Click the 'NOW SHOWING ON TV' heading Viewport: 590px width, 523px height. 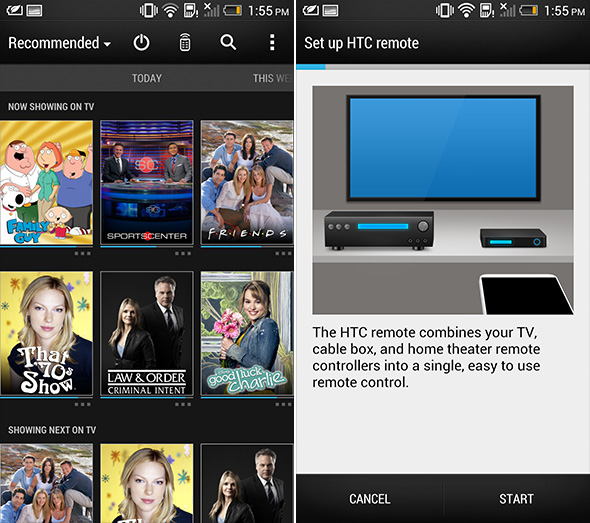tap(51, 107)
